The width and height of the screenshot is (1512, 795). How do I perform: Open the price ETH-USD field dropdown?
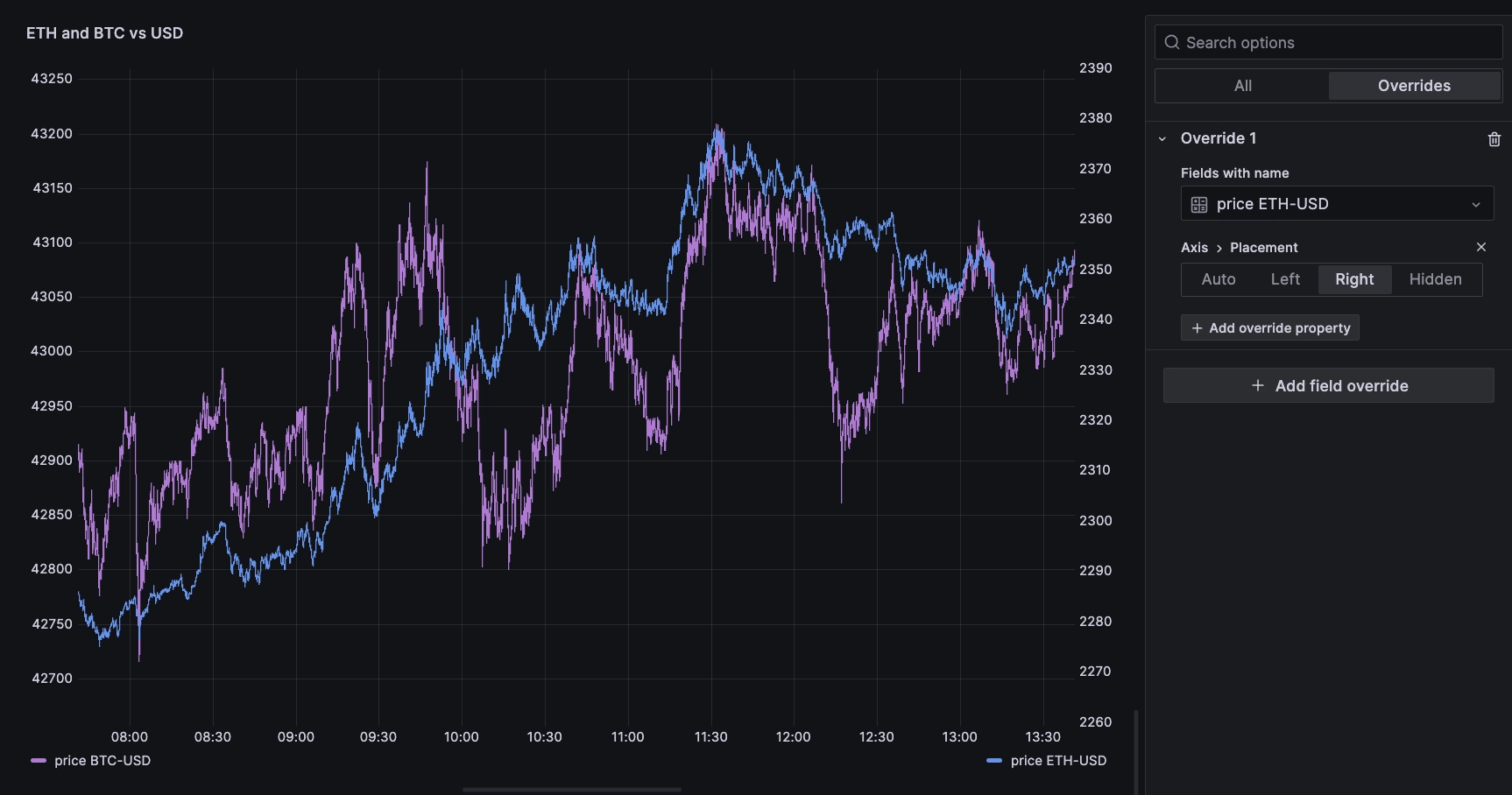point(1337,203)
